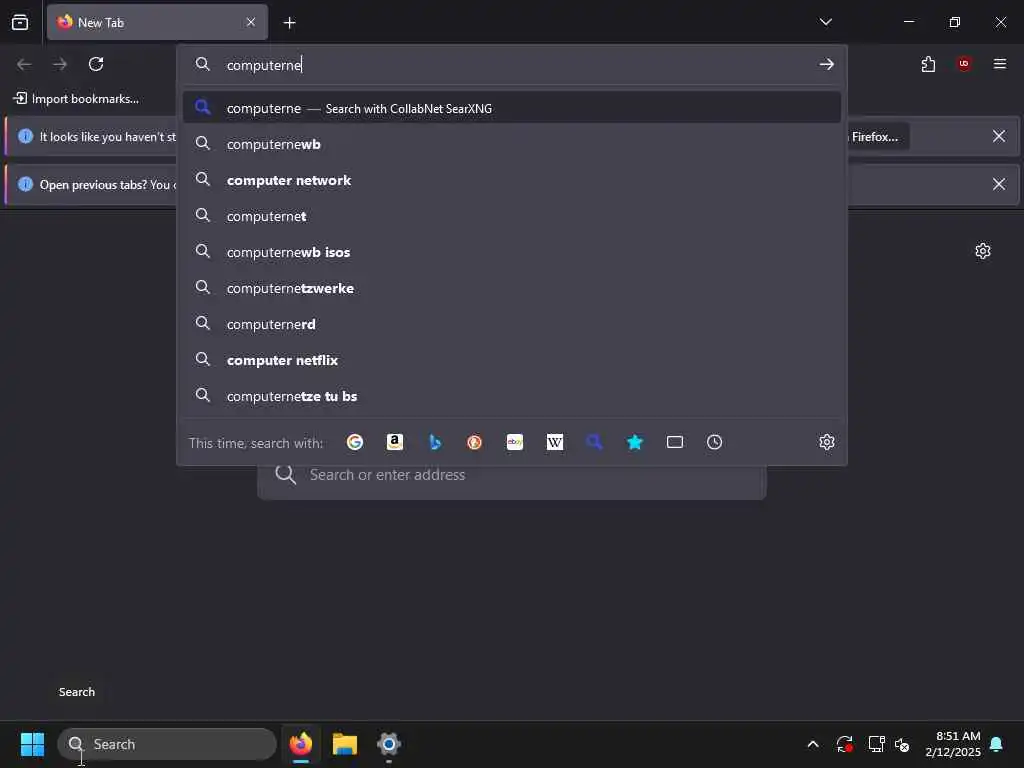Go forward one page

(x=60, y=64)
